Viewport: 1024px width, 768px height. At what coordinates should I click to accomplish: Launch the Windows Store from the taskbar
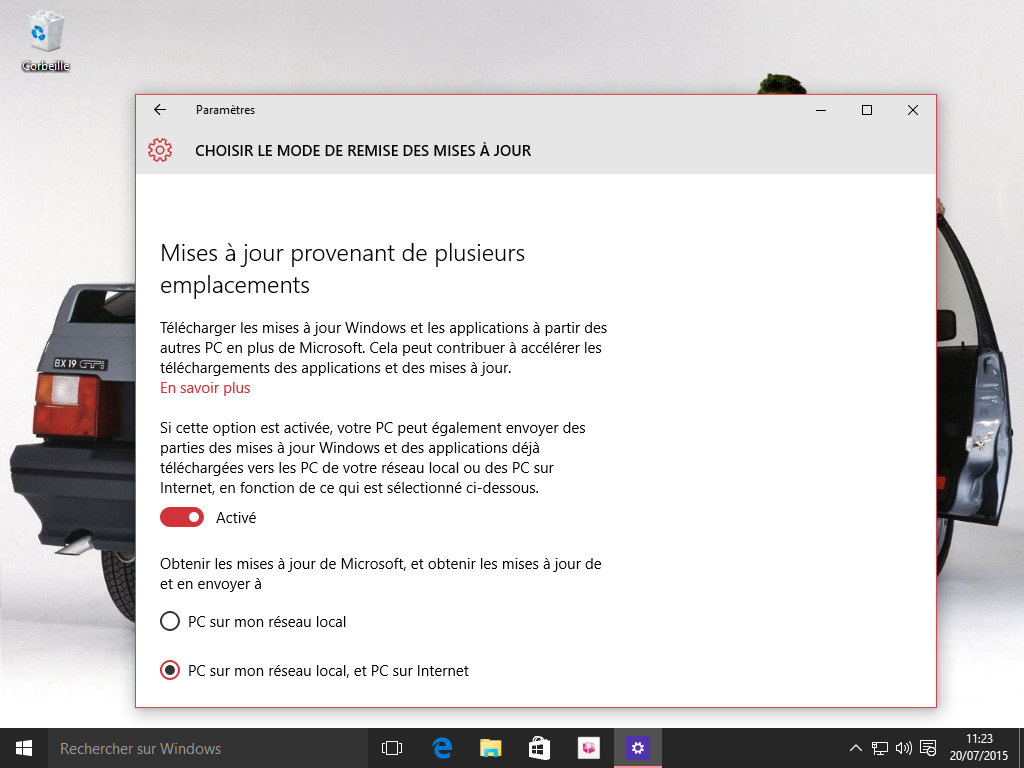538,747
